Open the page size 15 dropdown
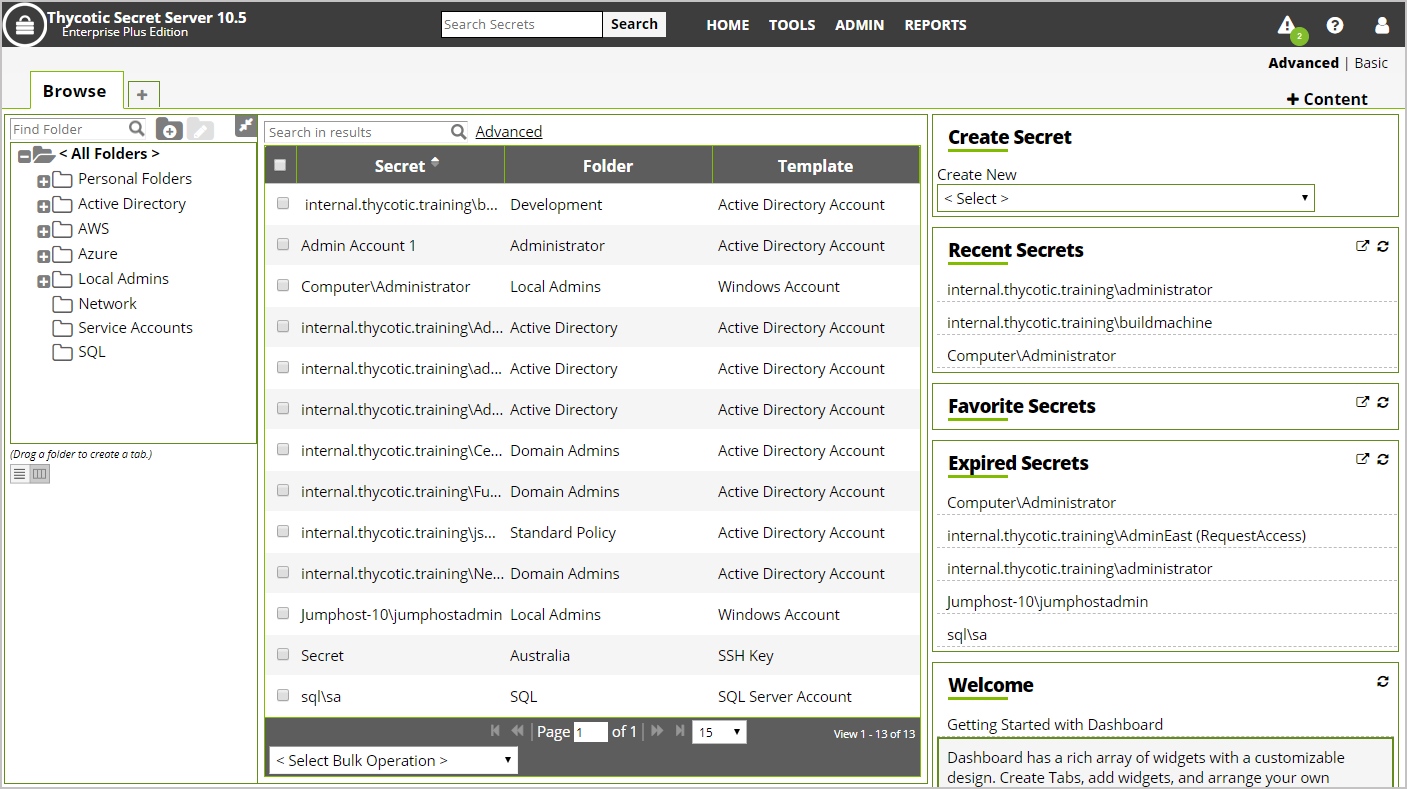1407x789 pixels. [x=720, y=732]
